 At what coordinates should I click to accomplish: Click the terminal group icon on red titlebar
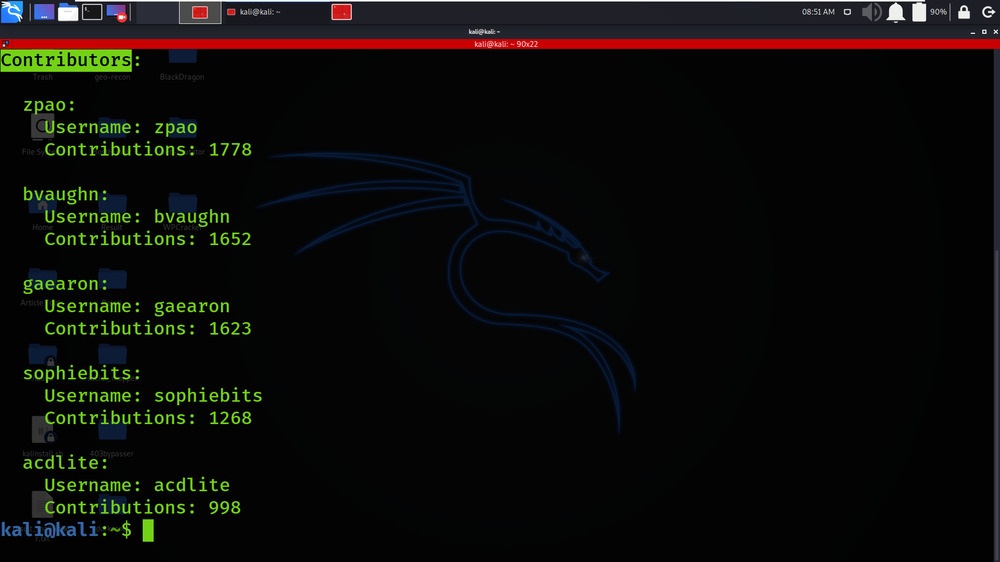pos(5,44)
